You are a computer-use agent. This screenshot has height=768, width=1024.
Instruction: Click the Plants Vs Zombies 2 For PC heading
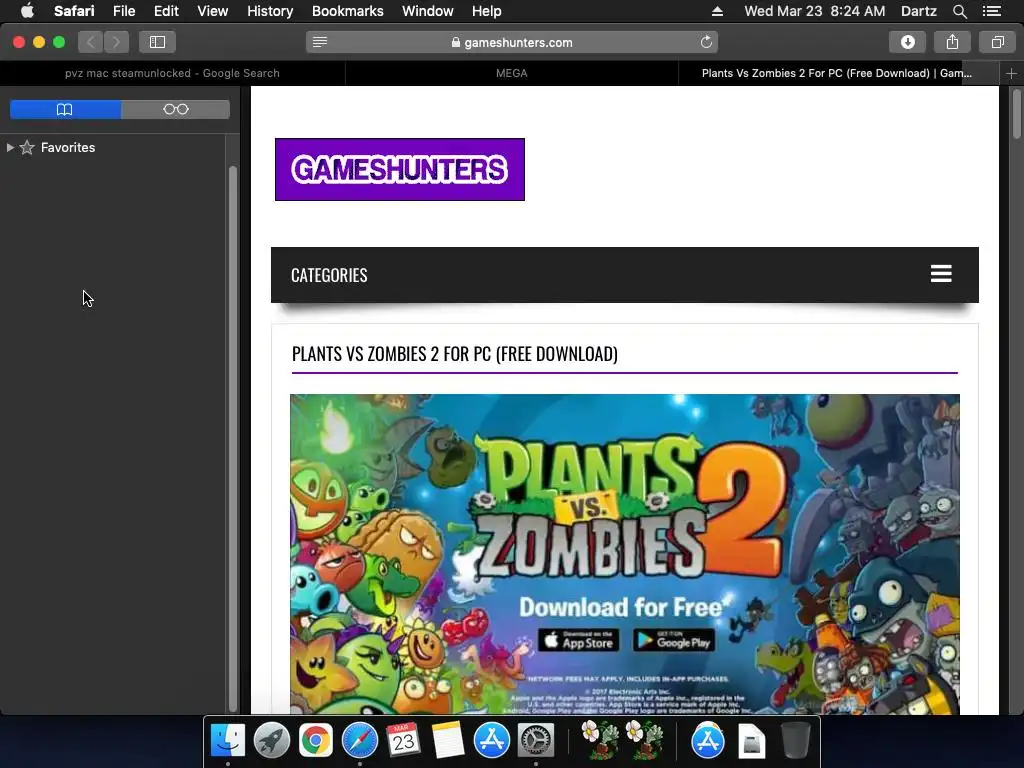click(x=455, y=354)
